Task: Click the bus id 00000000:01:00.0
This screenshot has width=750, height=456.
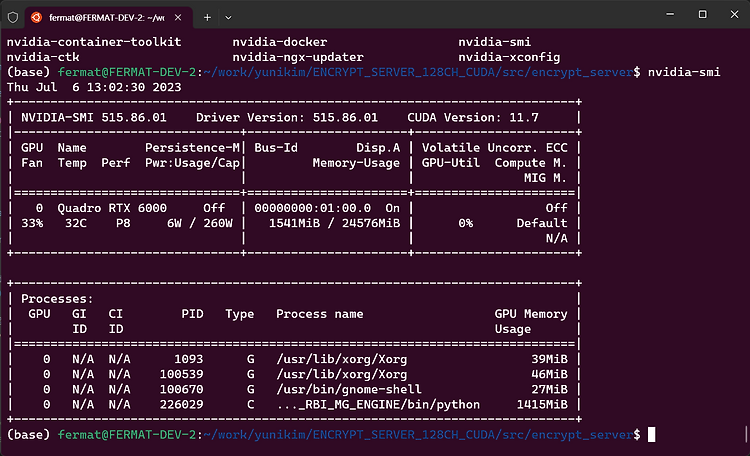Action: point(312,208)
